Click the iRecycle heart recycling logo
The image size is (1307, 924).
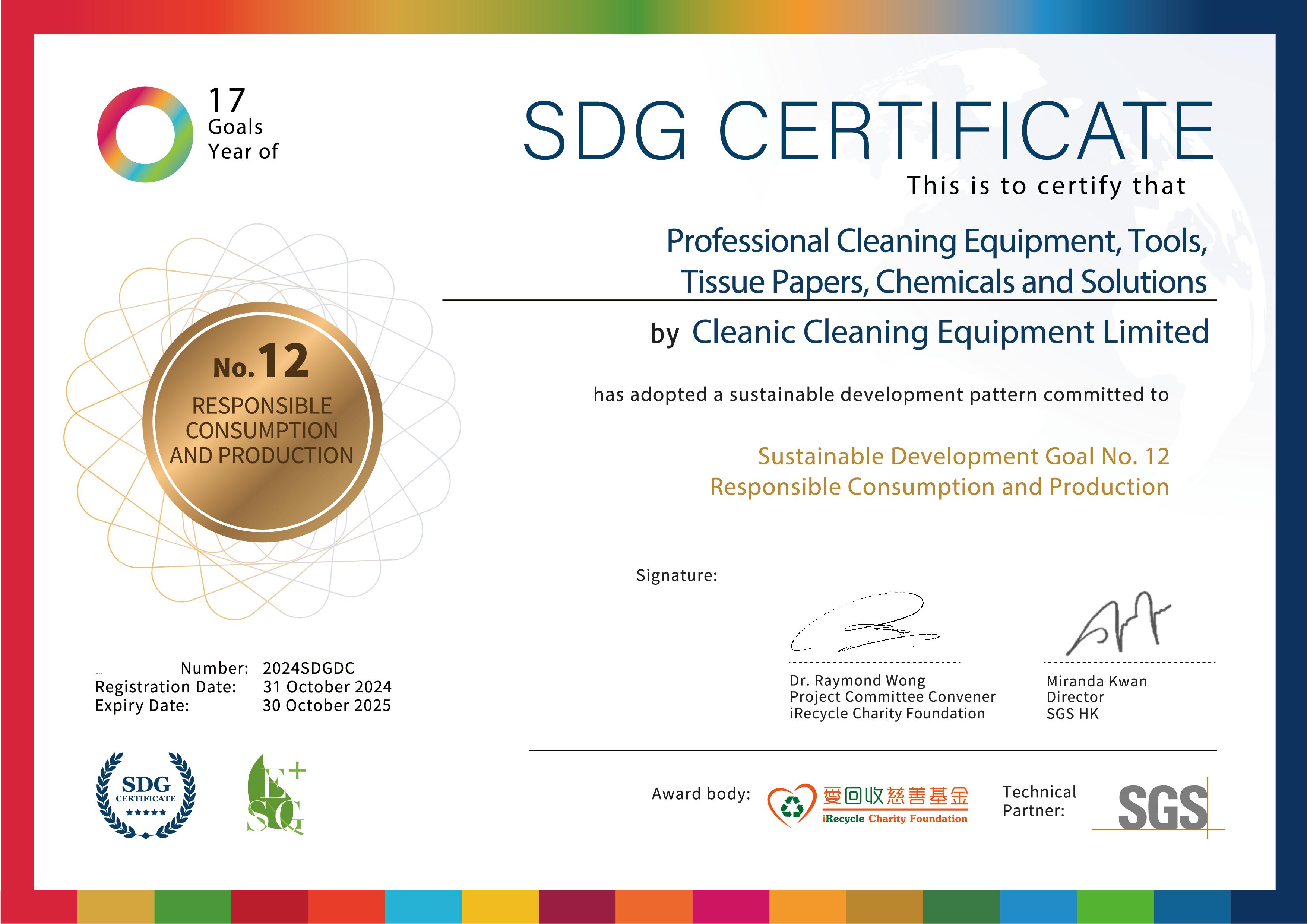point(792,805)
